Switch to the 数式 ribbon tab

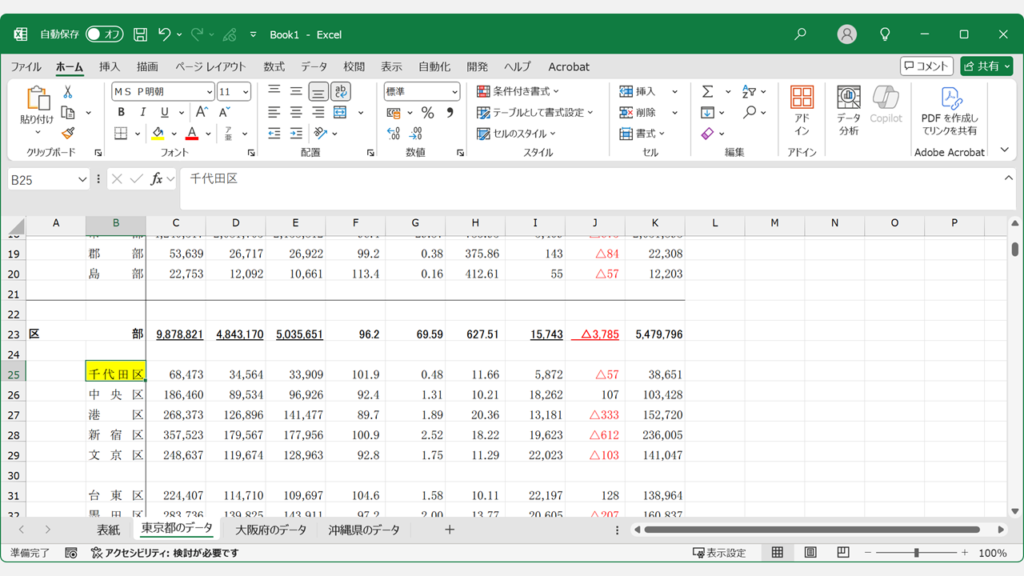(274, 67)
